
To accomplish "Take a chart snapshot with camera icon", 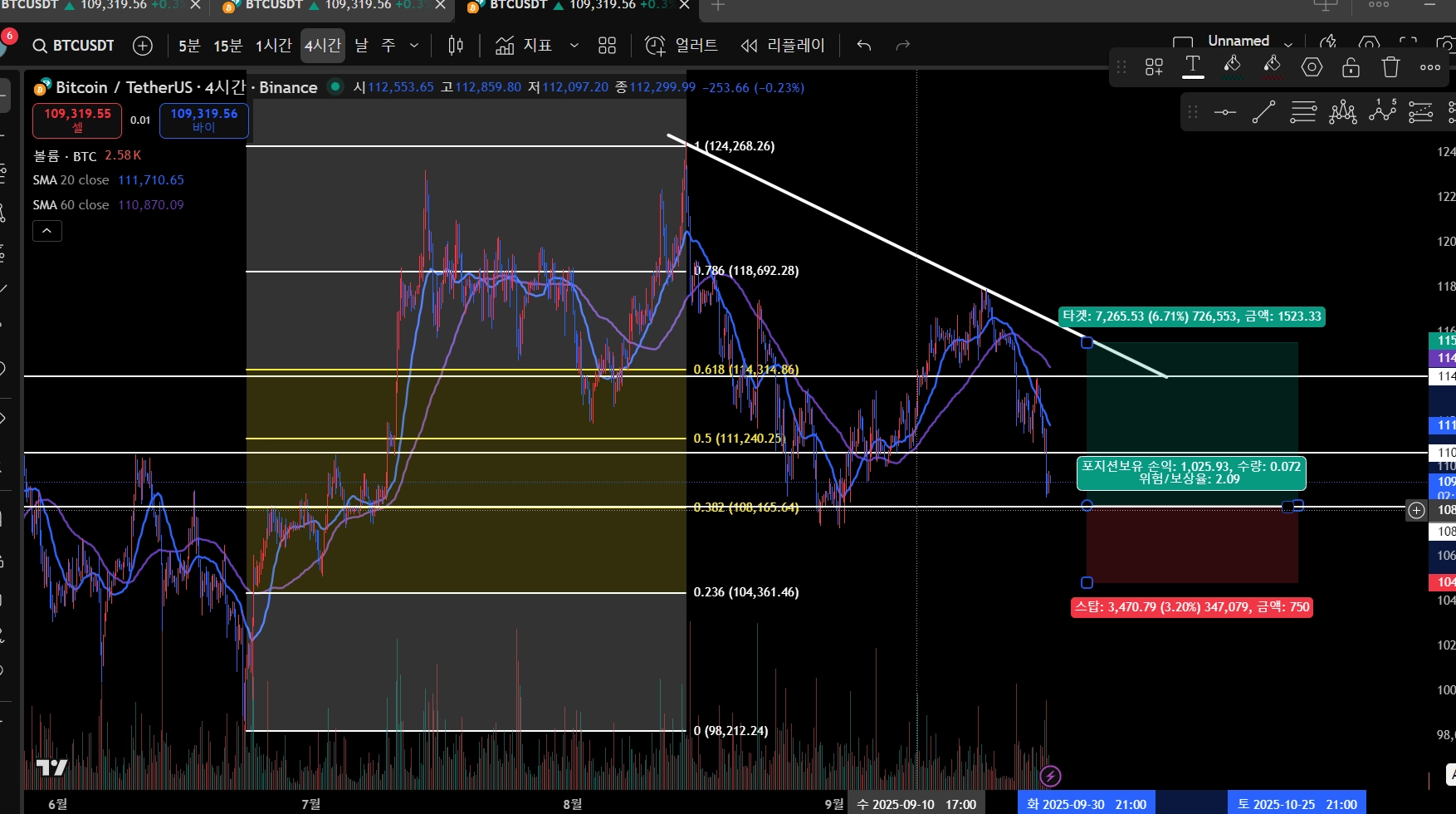I will pos(1446,43).
